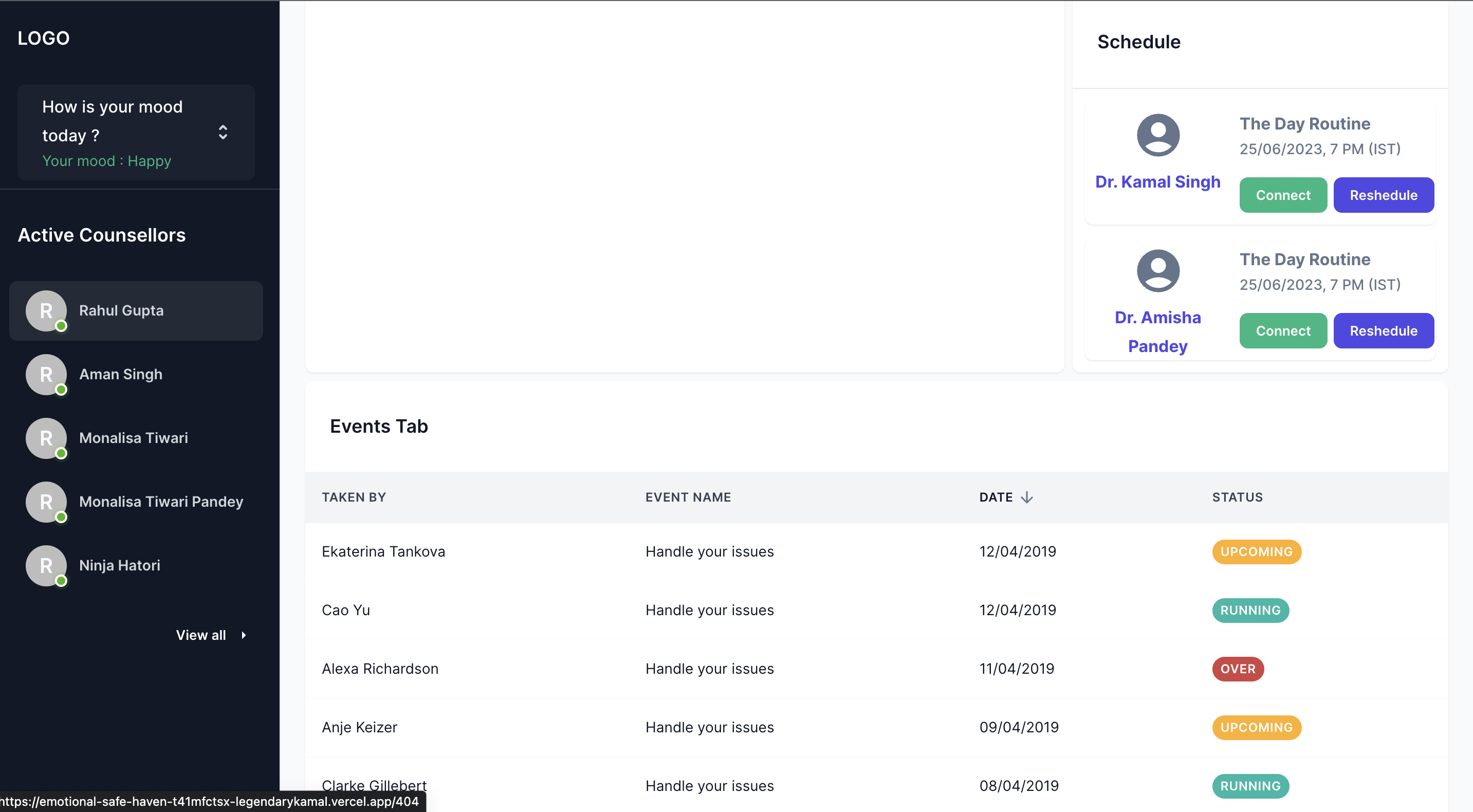Connect with Dr. Amisha Pandey
Viewport: 1473px width, 812px height.
click(1283, 330)
